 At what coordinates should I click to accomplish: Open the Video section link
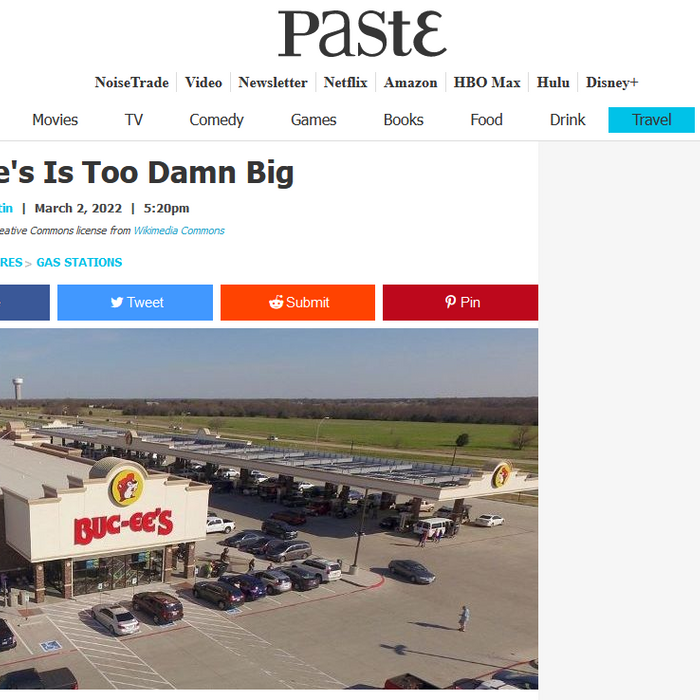[204, 83]
